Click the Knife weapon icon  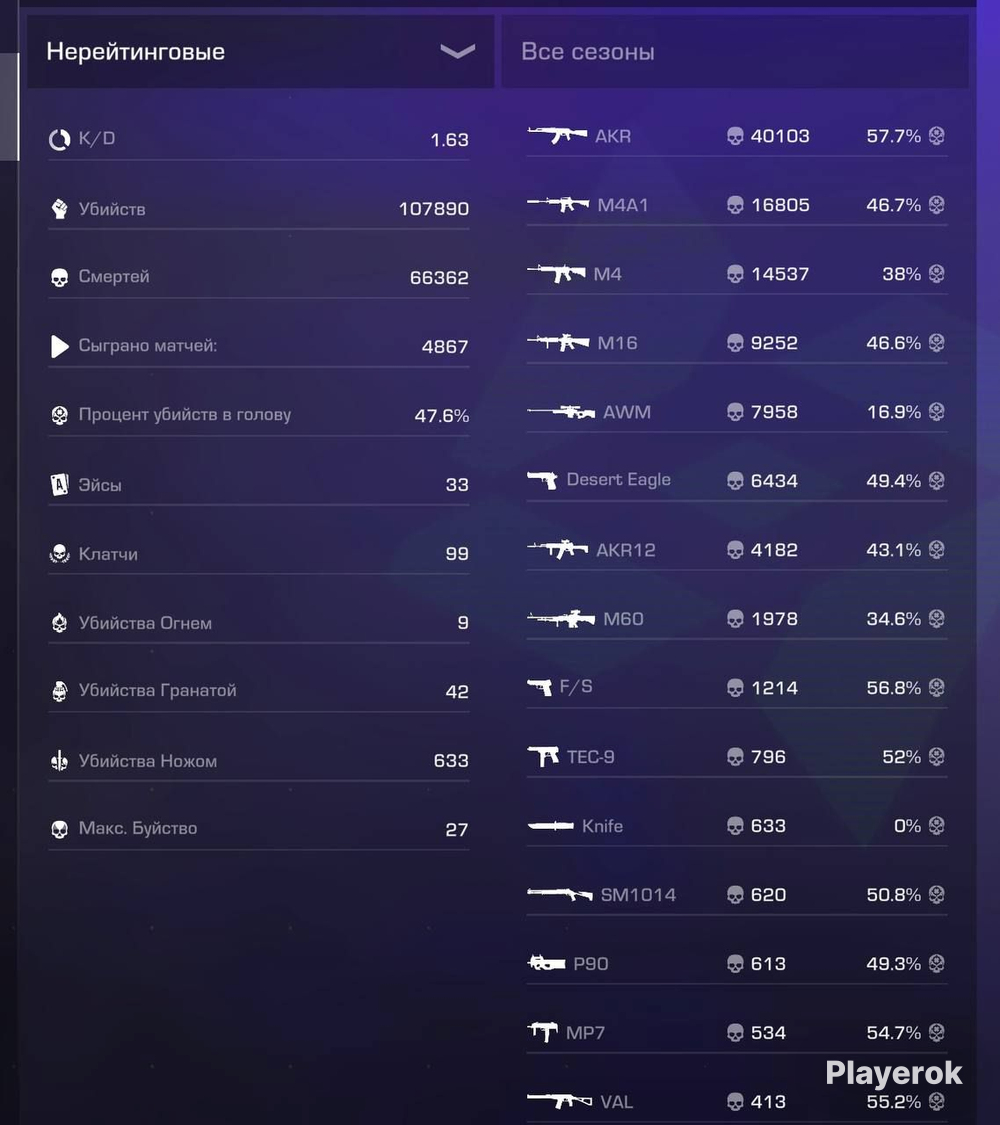pyautogui.click(x=551, y=826)
